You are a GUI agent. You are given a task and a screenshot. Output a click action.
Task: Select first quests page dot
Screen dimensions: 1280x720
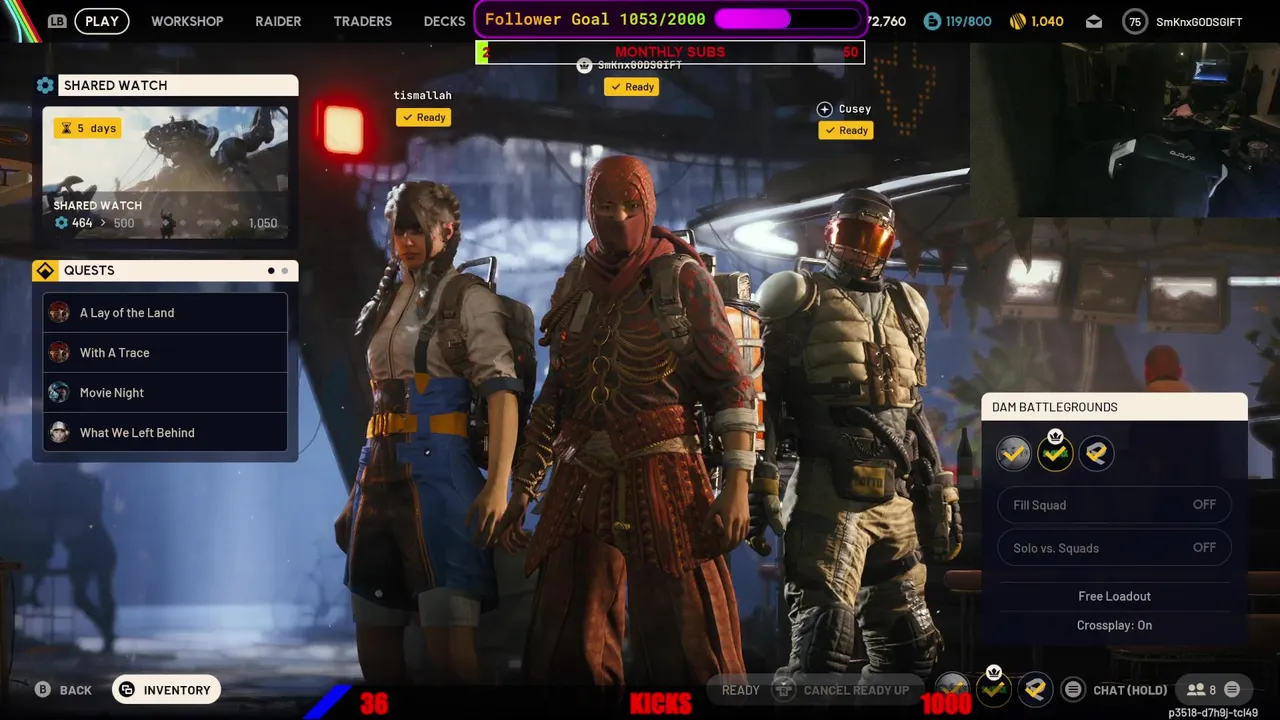pos(271,271)
